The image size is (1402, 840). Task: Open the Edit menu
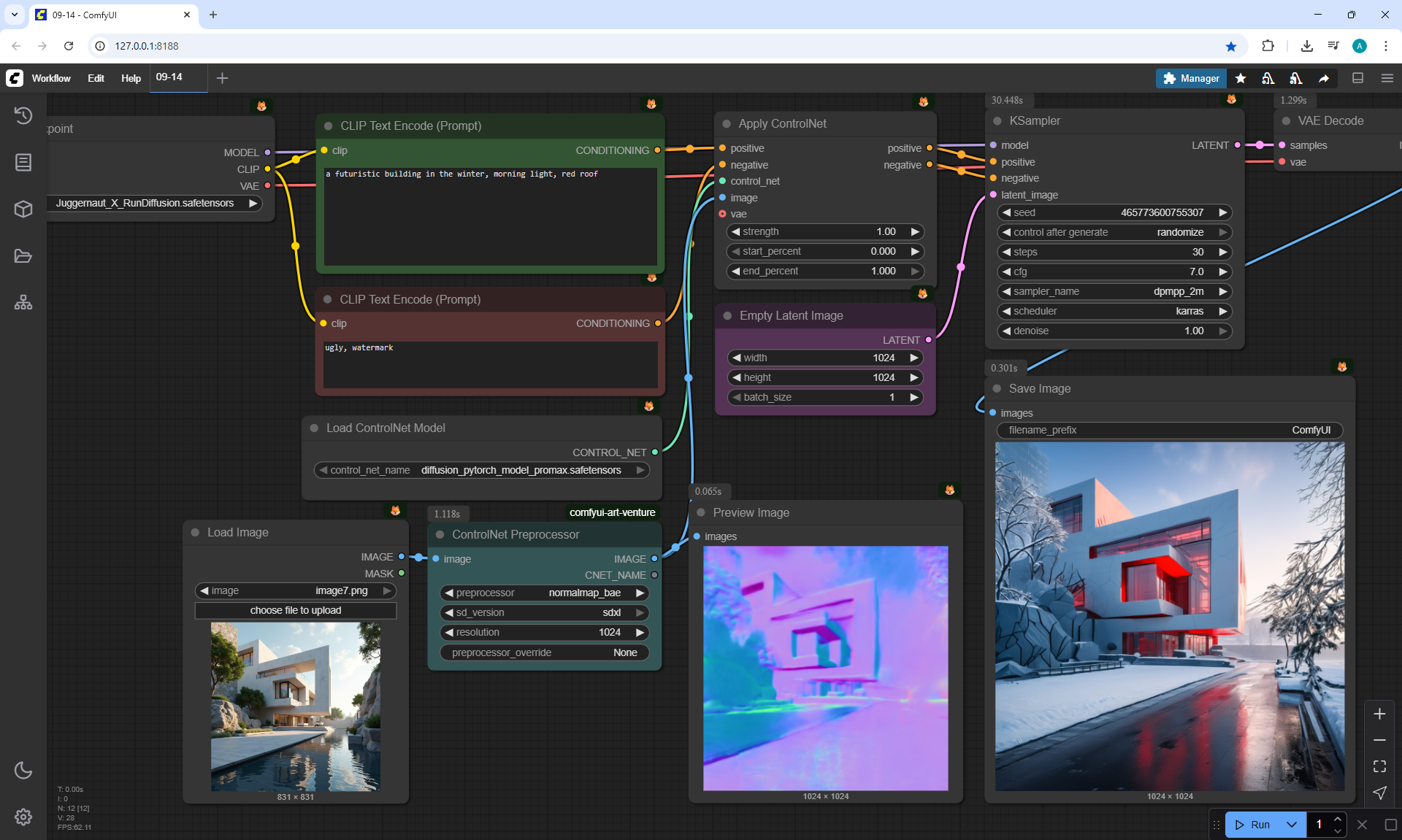[x=96, y=78]
